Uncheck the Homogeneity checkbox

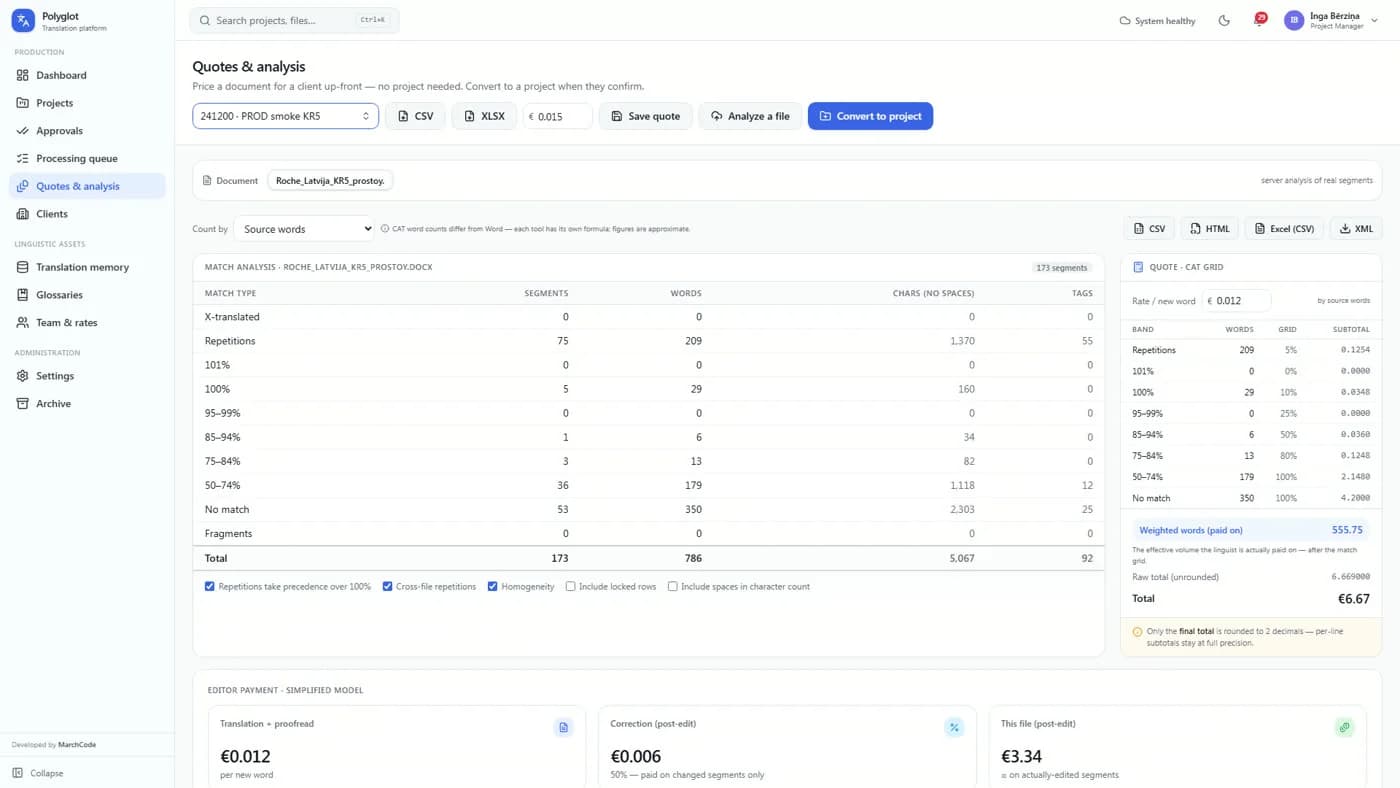coord(493,587)
